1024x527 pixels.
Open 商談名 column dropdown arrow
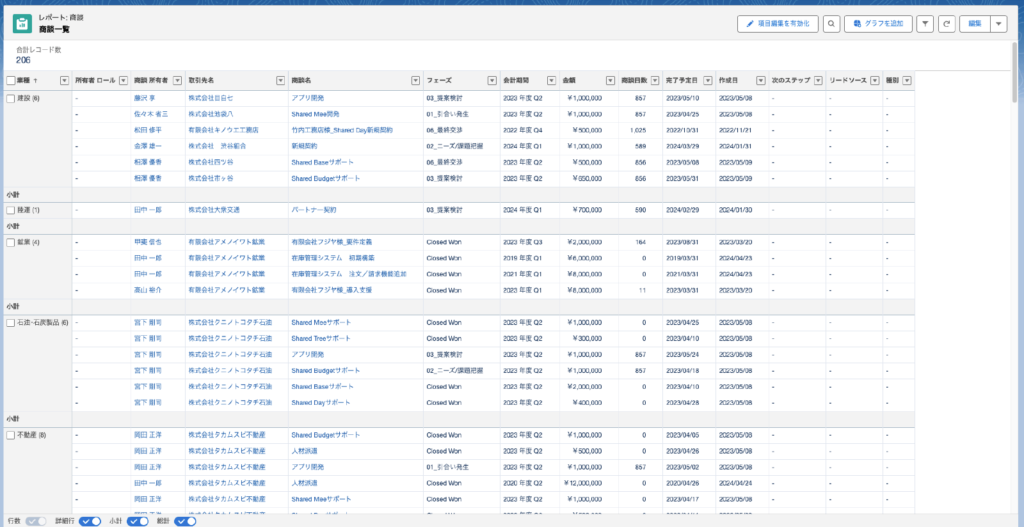click(x=415, y=80)
